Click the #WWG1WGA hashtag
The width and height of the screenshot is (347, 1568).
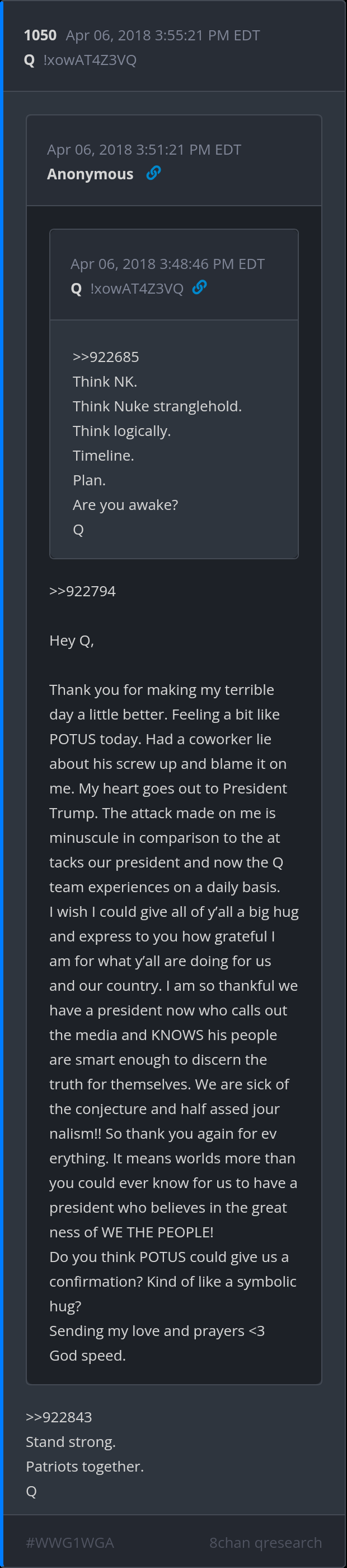pos(70,1542)
